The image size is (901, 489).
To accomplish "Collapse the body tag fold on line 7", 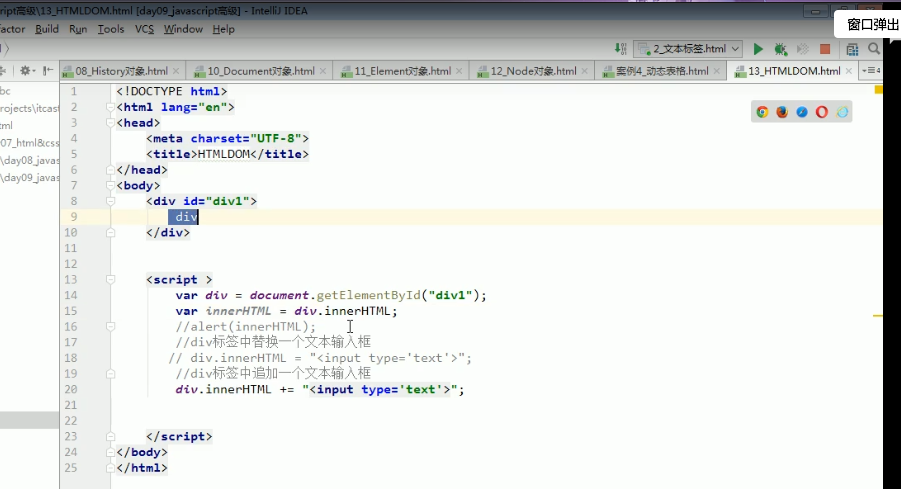I will (110, 186).
